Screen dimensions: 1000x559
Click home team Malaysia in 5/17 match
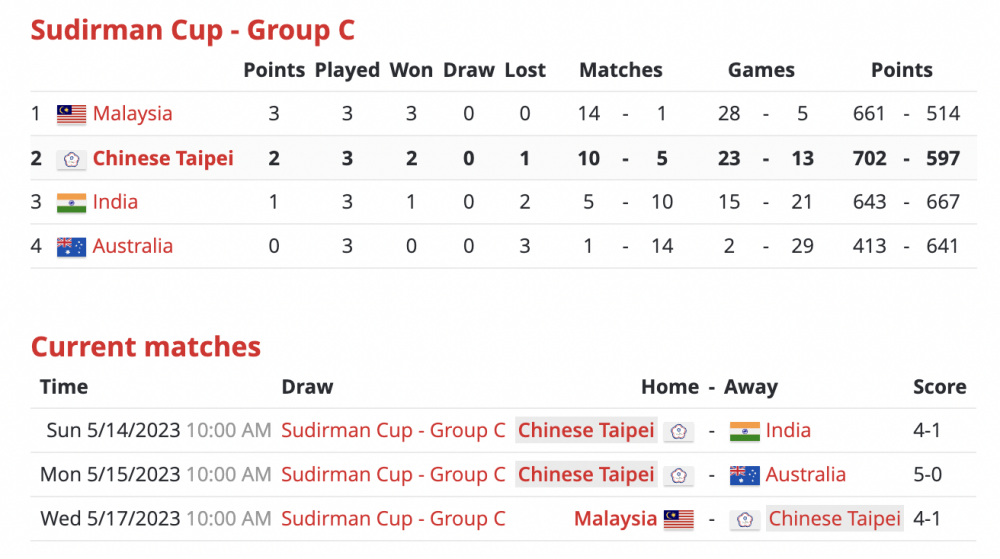[x=615, y=519]
